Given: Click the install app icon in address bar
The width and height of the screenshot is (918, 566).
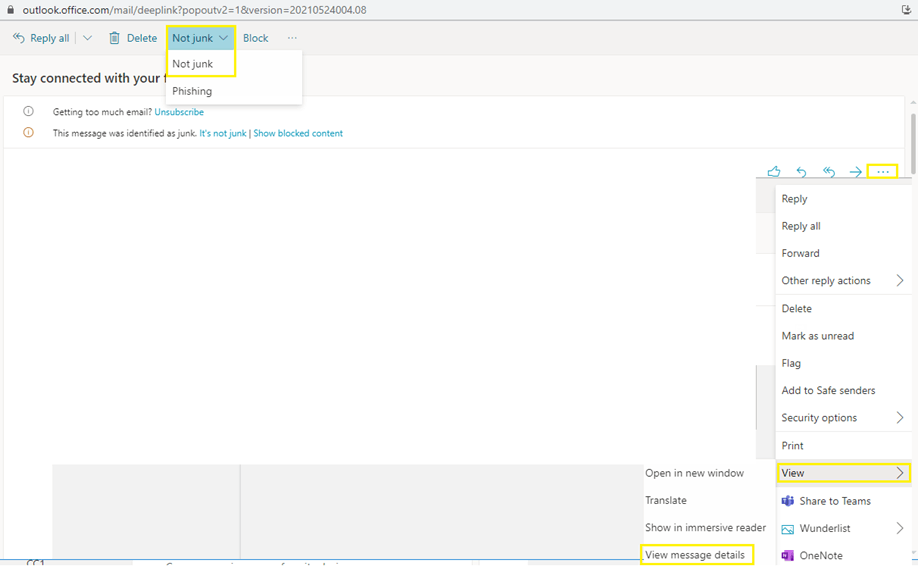Looking at the screenshot, I should coord(906,9).
